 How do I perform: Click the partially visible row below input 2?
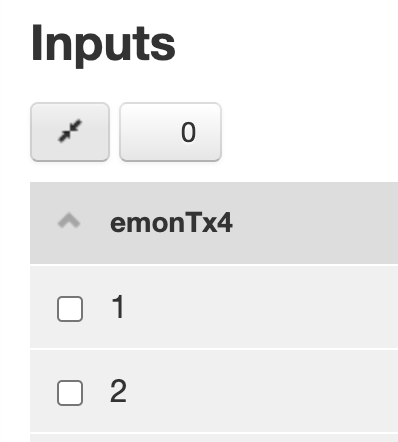(214, 438)
